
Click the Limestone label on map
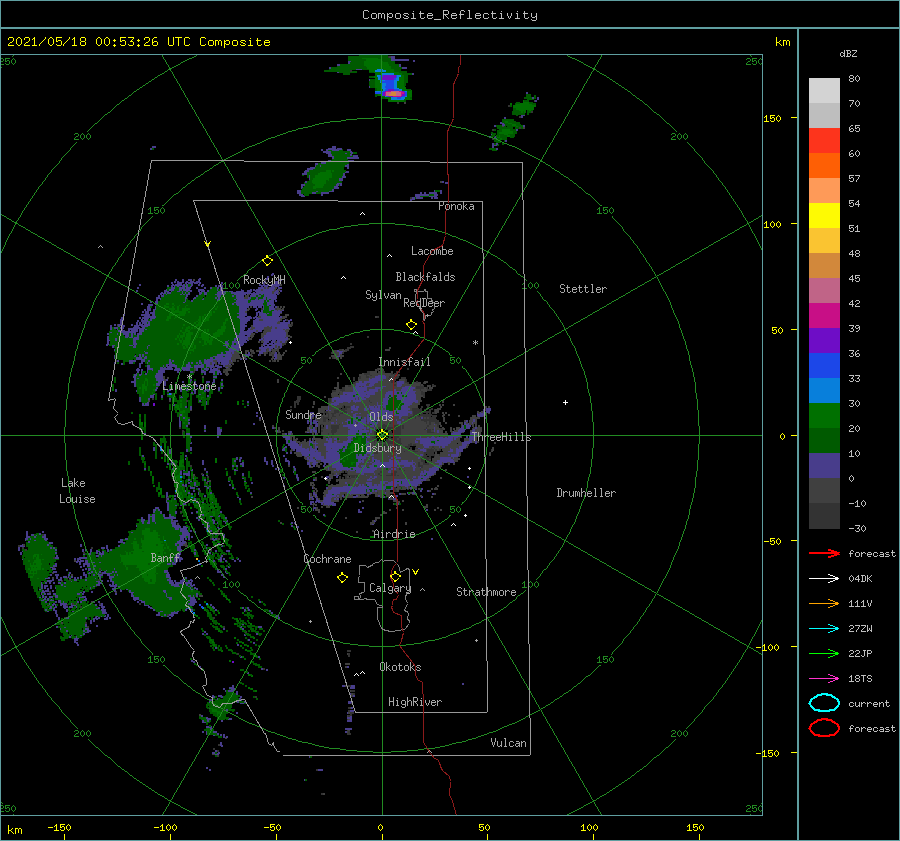[x=189, y=386]
